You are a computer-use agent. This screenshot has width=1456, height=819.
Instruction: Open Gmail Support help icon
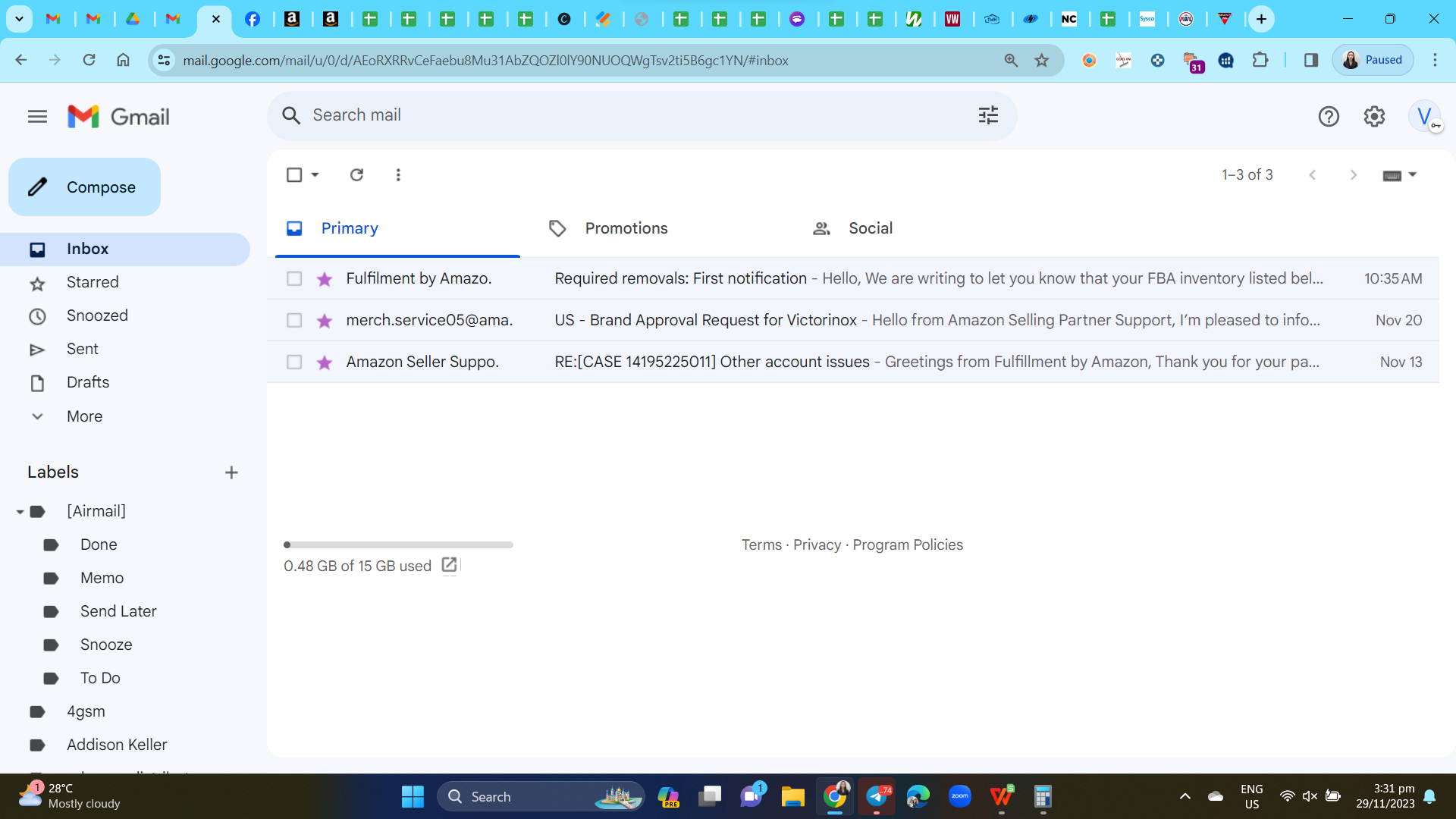click(x=1329, y=117)
